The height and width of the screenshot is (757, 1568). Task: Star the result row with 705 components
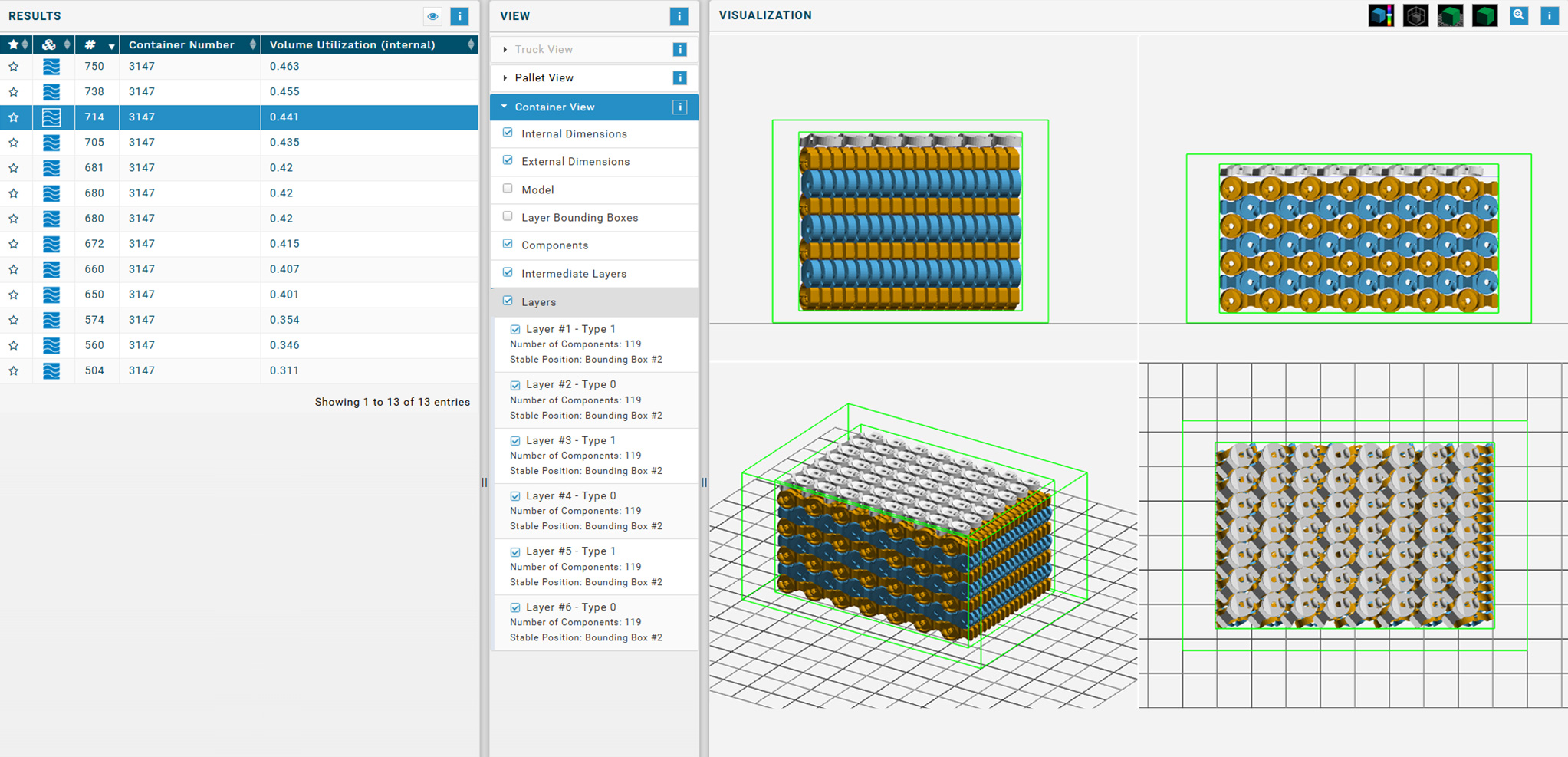point(14,143)
